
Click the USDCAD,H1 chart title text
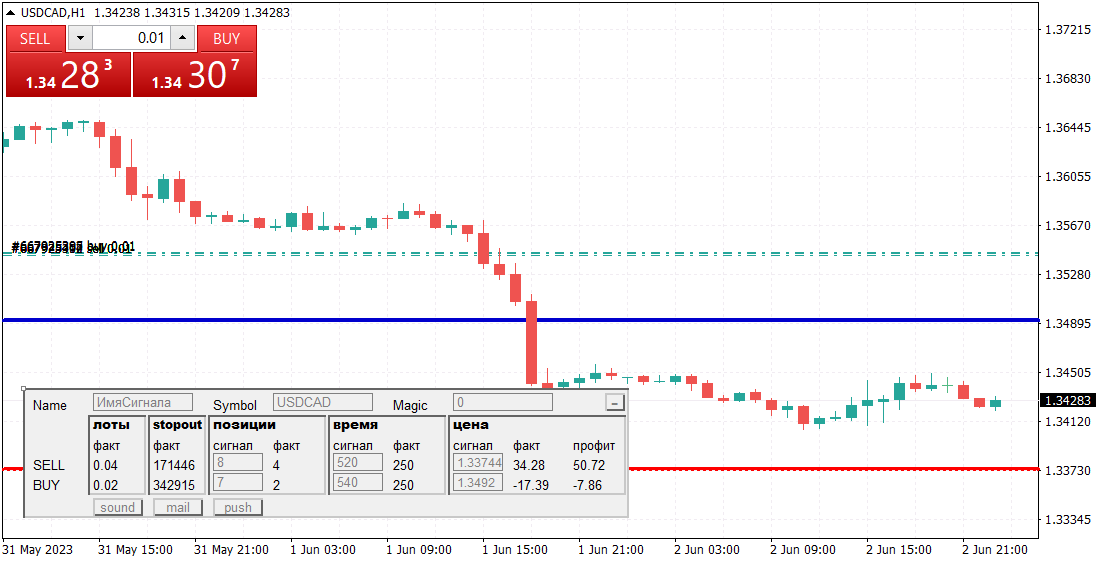pos(53,13)
